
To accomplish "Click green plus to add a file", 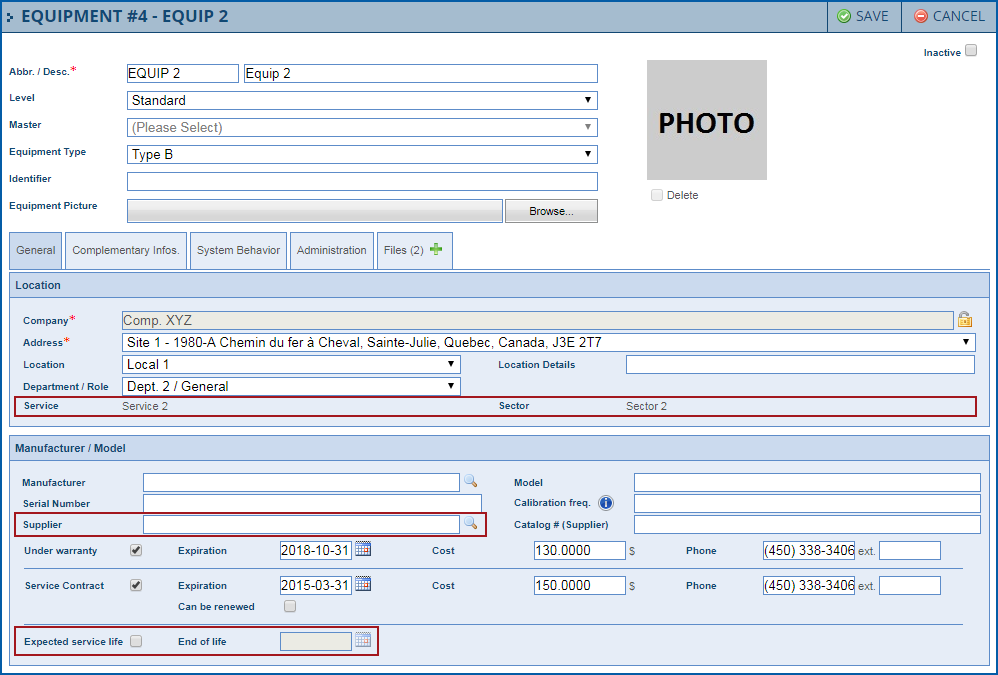I will pos(436,250).
